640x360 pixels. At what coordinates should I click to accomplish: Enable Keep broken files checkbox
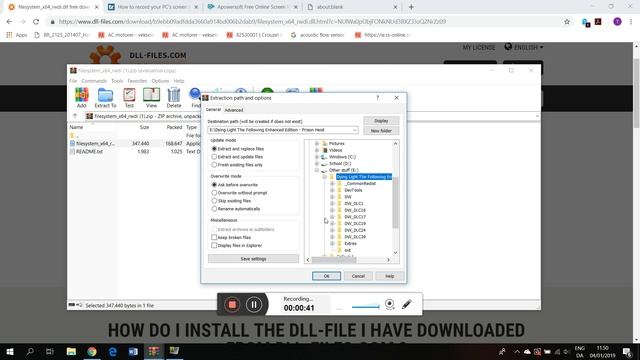click(214, 237)
